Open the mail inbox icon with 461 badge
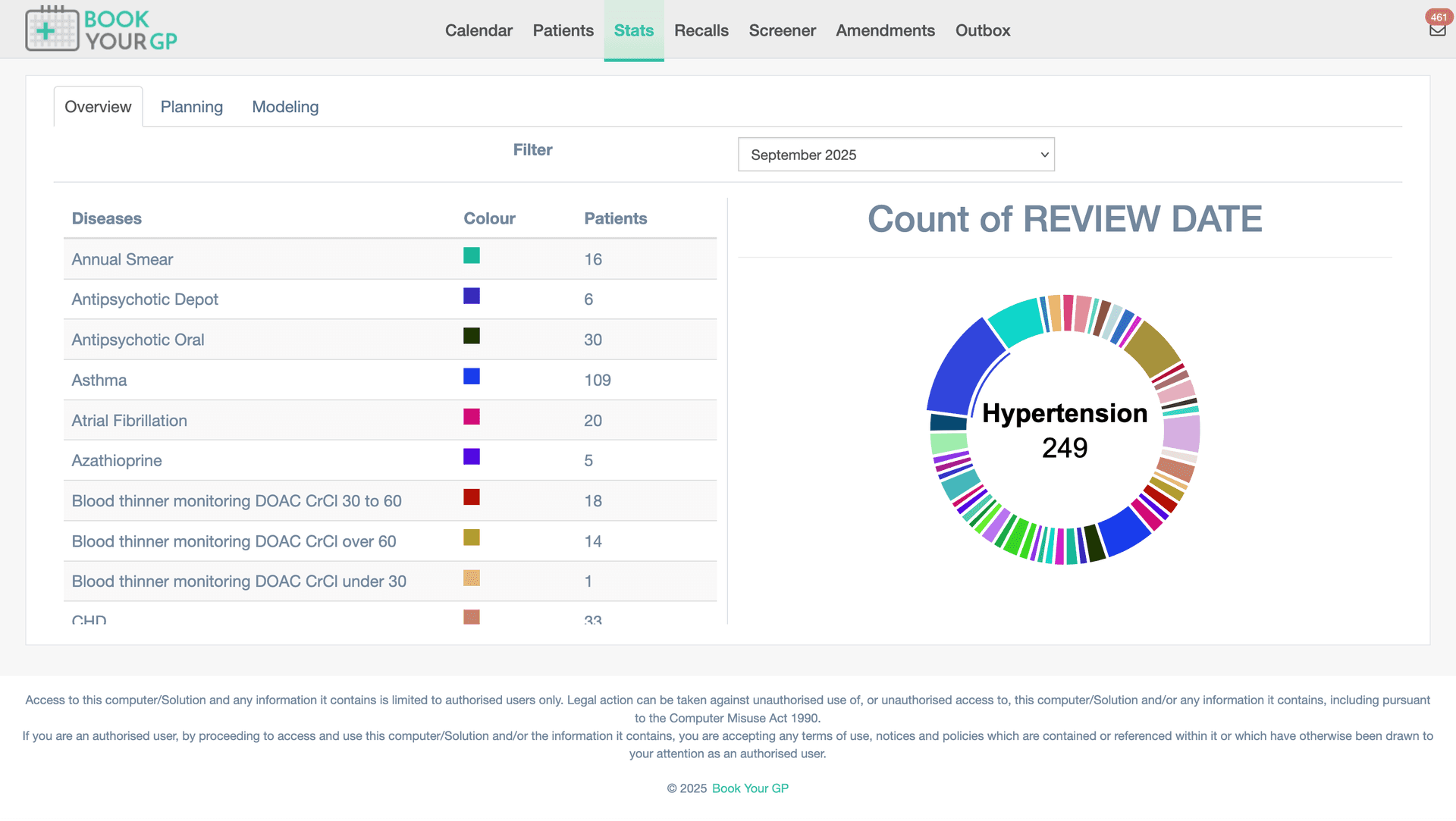Image resolution: width=1456 pixels, height=821 pixels. tap(1437, 30)
